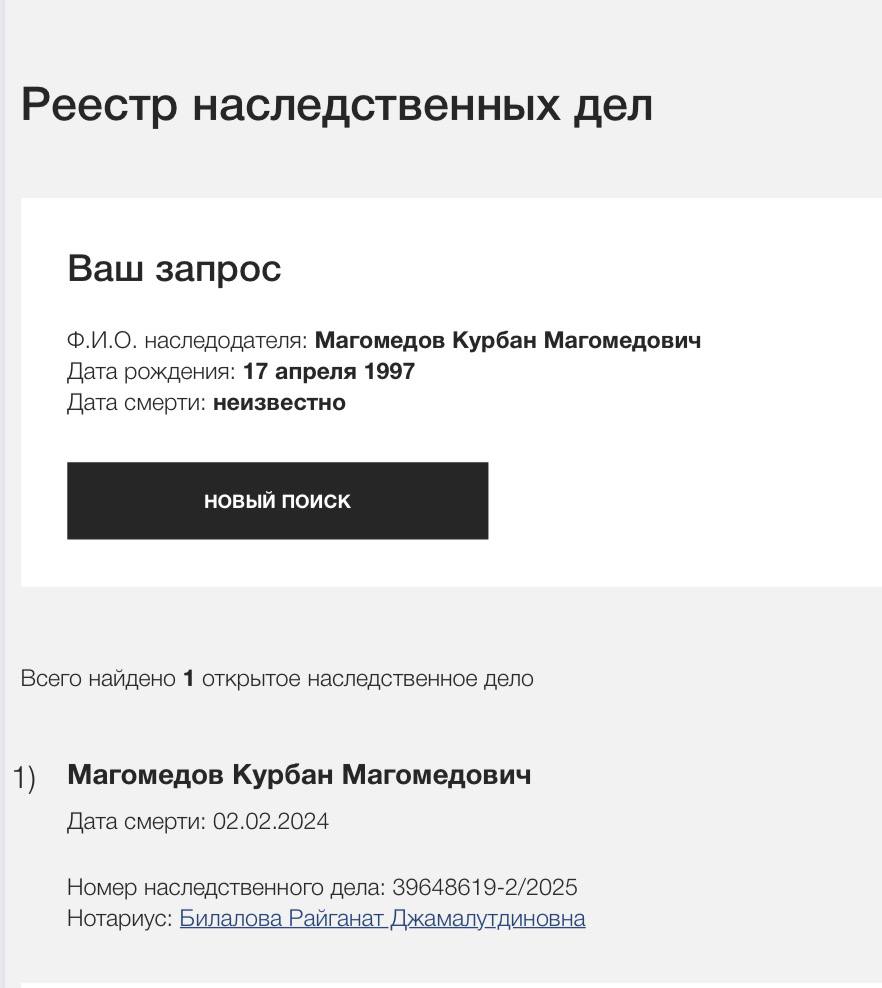Select the bold name in Ваш запрос
Screen dimensions: 882x988
coord(507,340)
